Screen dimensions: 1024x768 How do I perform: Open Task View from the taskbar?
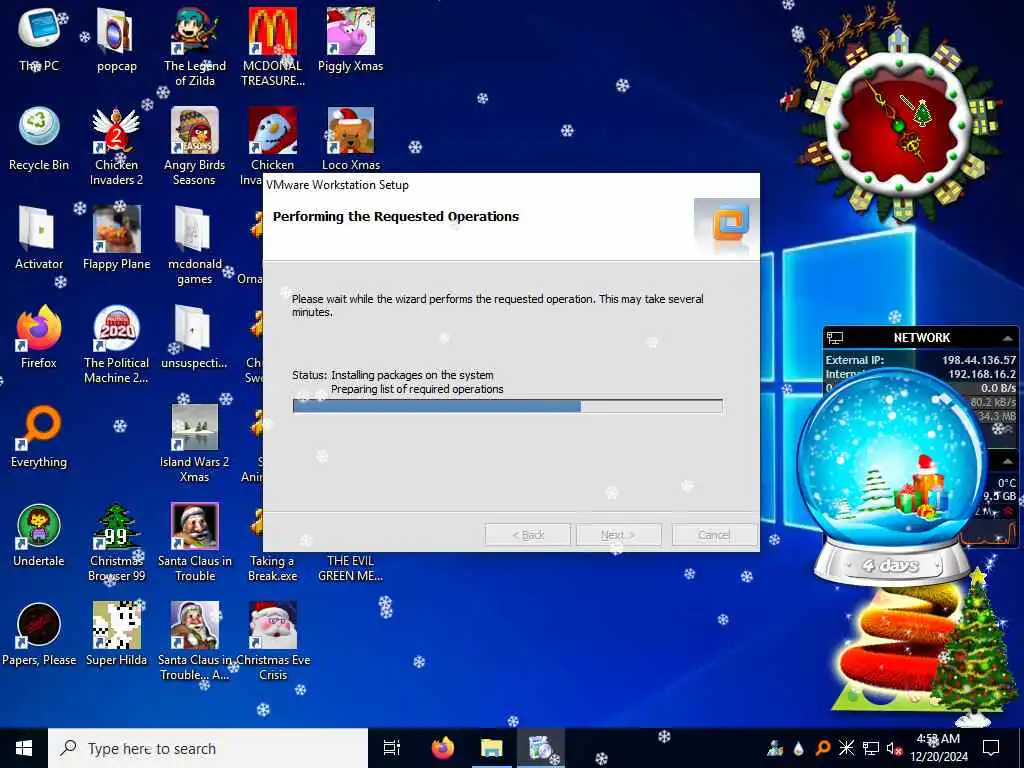tap(391, 748)
